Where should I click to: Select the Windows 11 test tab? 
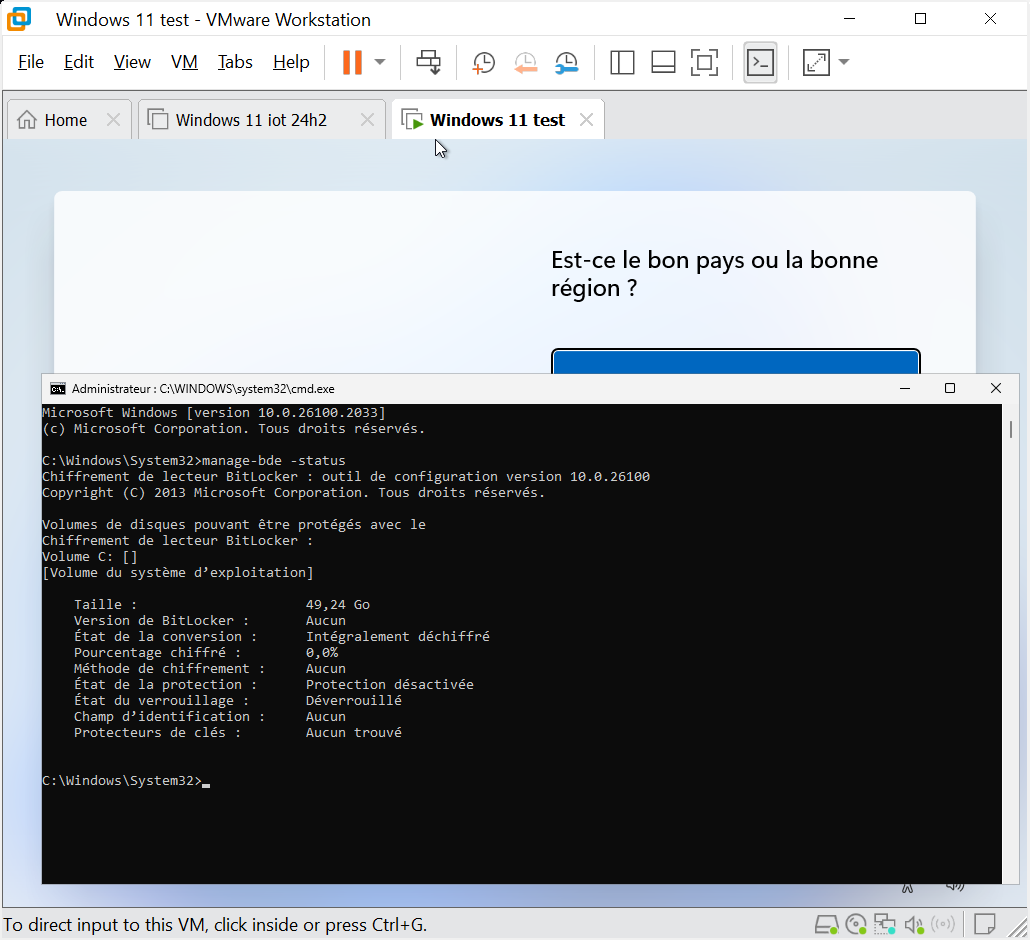click(497, 120)
